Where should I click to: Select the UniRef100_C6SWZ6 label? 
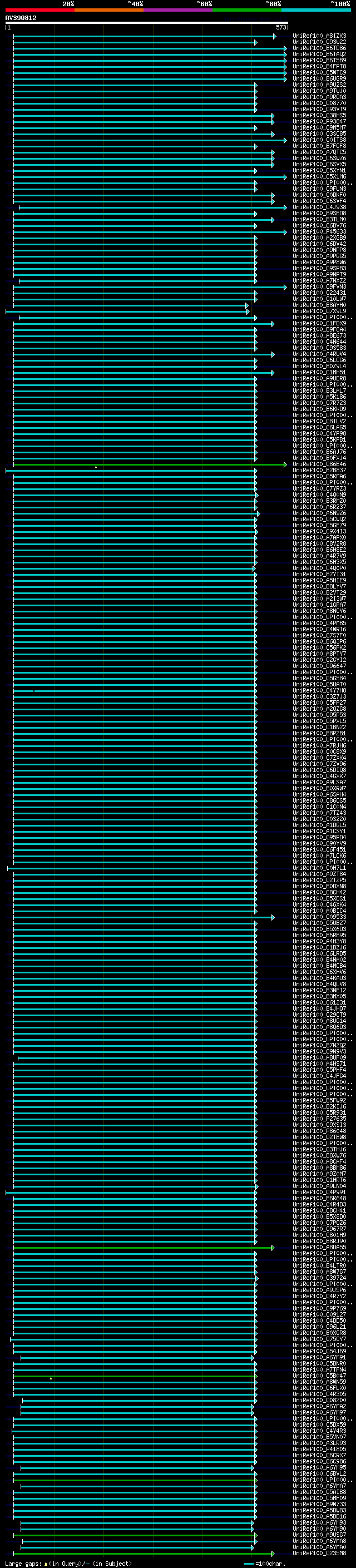(x=319, y=159)
